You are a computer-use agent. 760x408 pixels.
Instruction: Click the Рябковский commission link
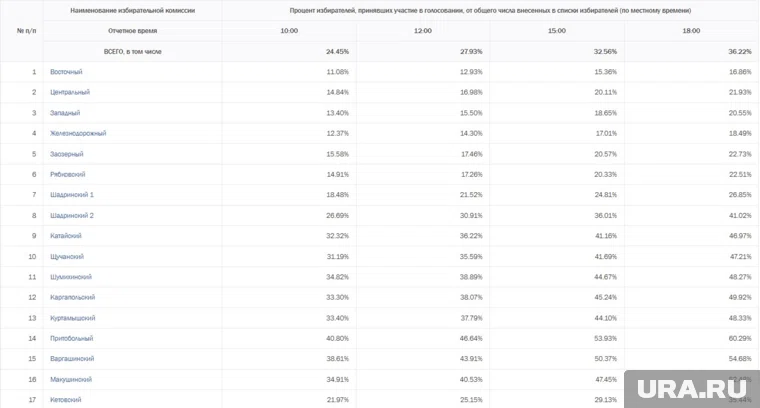(69, 174)
